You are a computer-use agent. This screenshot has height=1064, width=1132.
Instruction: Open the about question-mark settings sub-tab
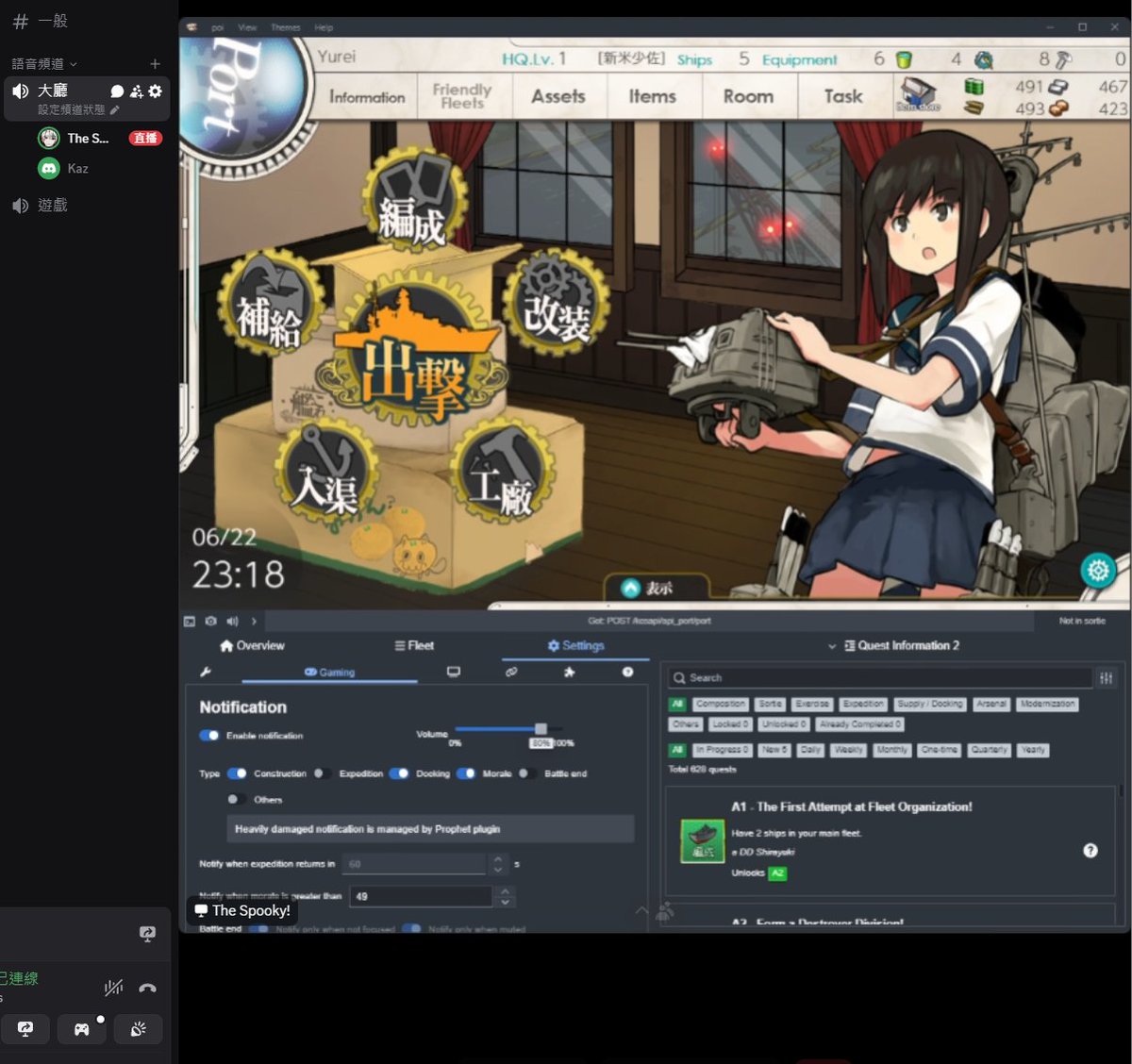tap(627, 672)
